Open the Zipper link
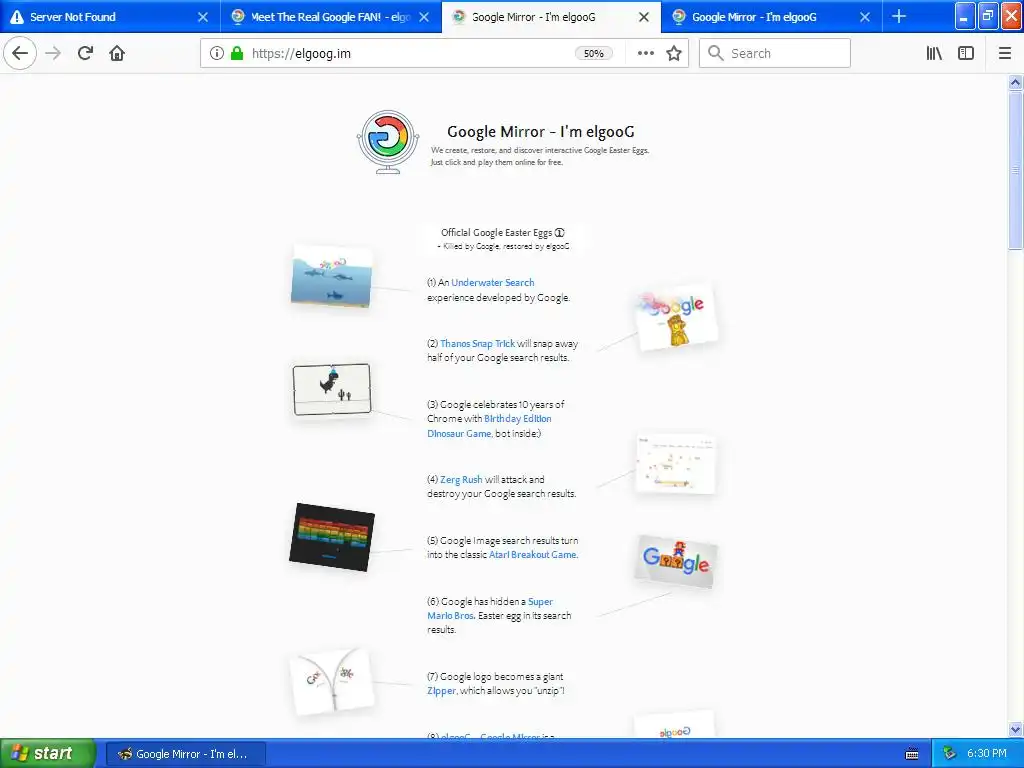The height and width of the screenshot is (768, 1024). click(441, 690)
